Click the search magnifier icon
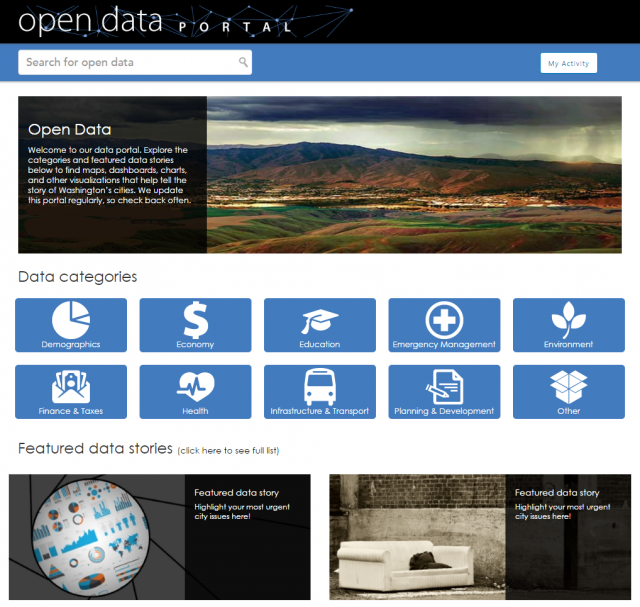This screenshot has height=607, width=640. tap(243, 62)
